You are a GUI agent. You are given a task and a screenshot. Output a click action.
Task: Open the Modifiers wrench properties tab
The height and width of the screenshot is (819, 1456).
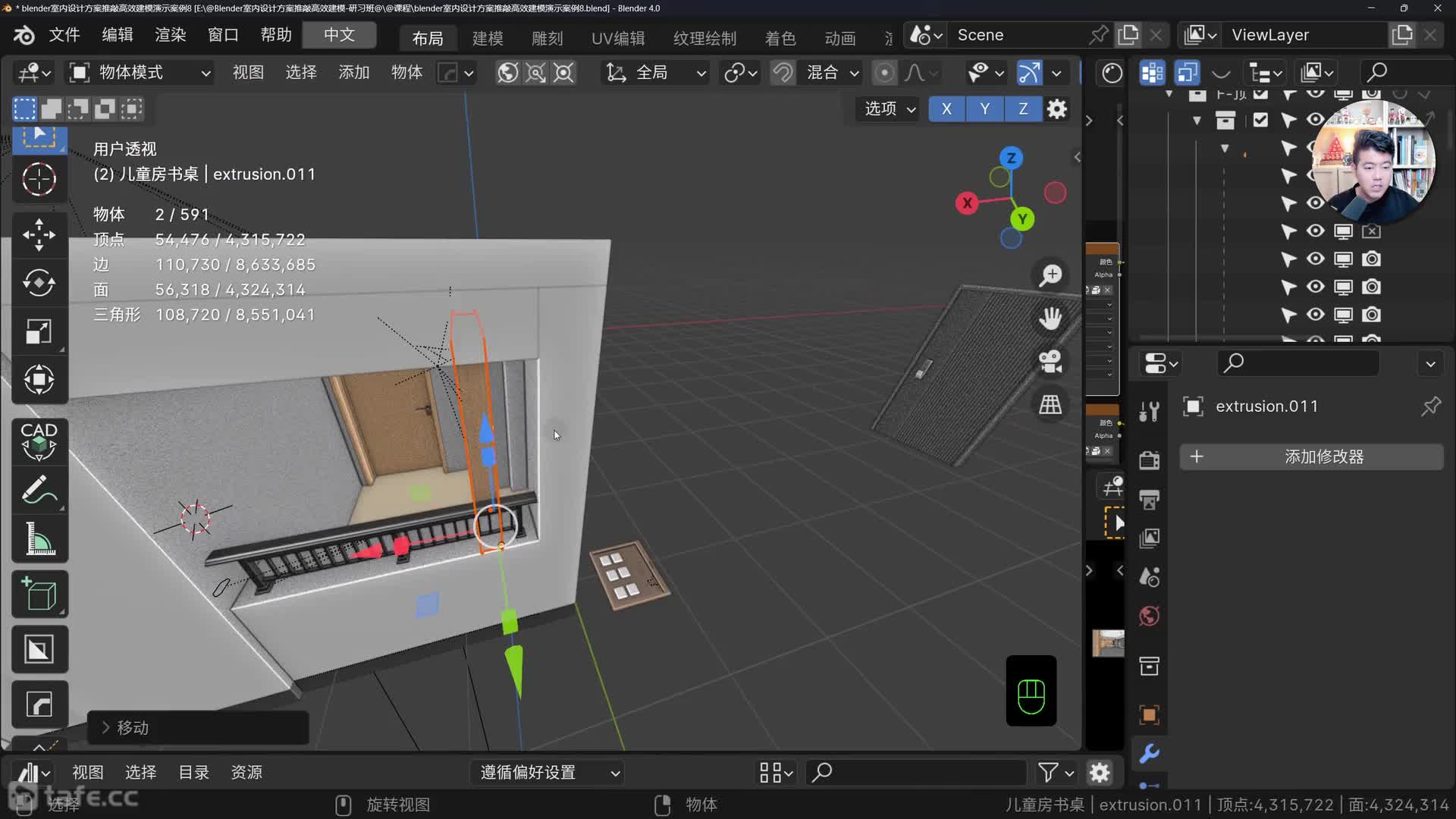point(1149,753)
